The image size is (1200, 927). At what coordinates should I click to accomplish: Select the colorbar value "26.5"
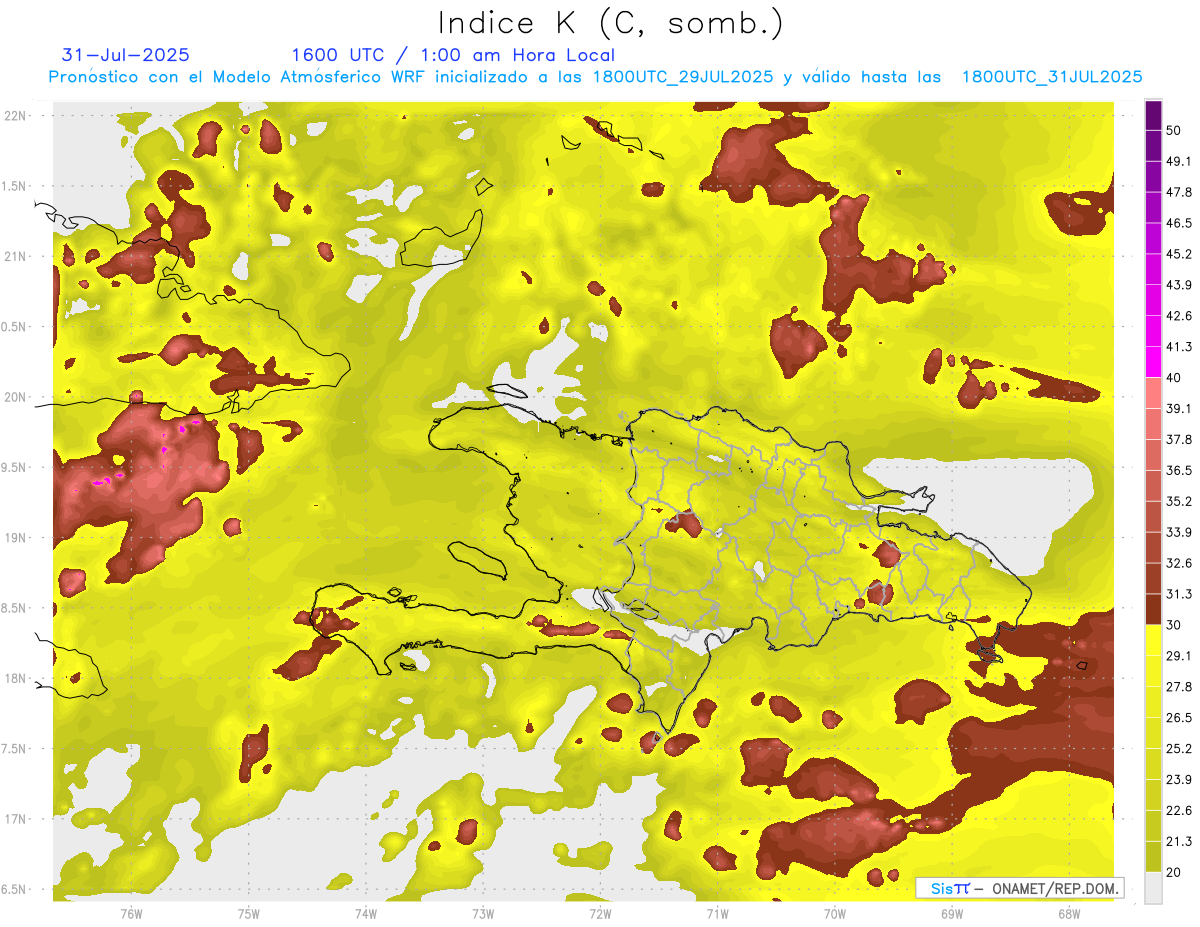[1178, 718]
